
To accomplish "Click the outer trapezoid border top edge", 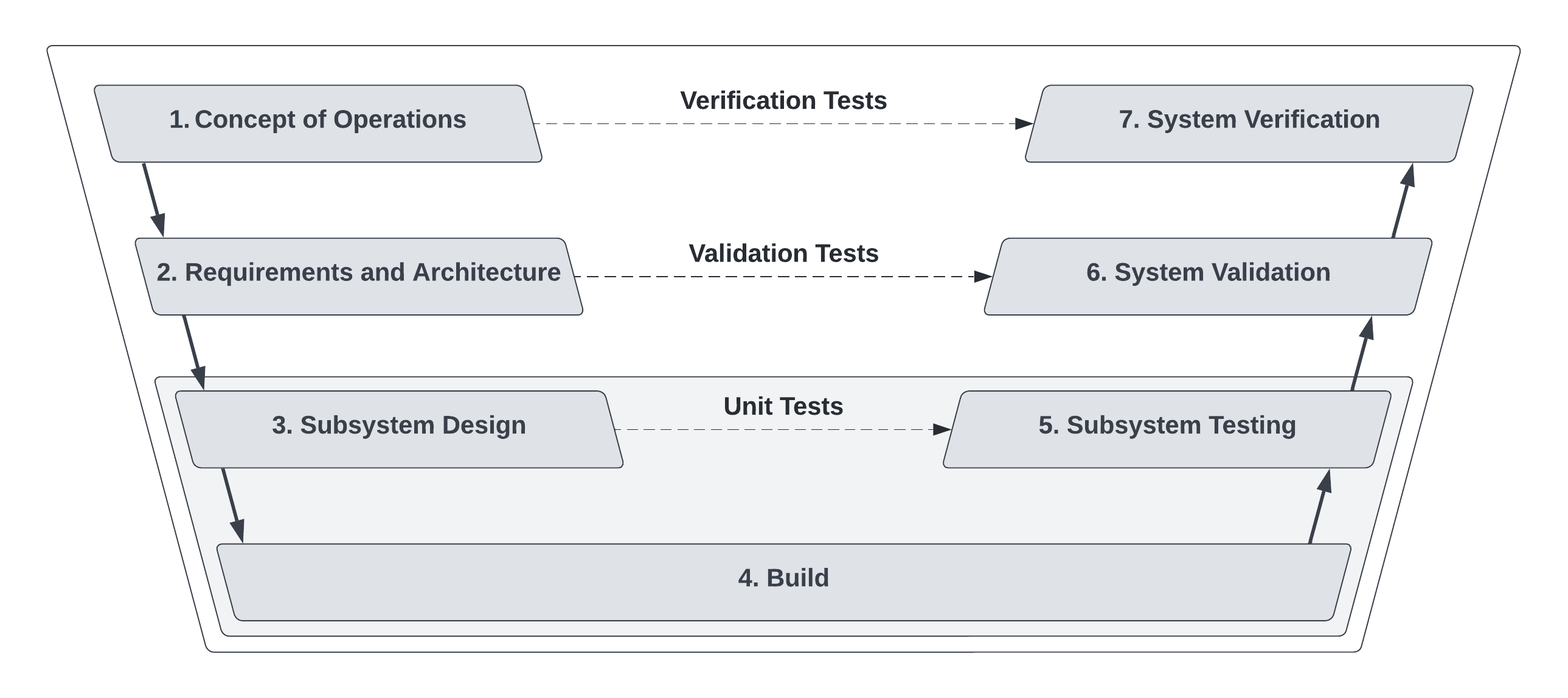I will (783, 46).
